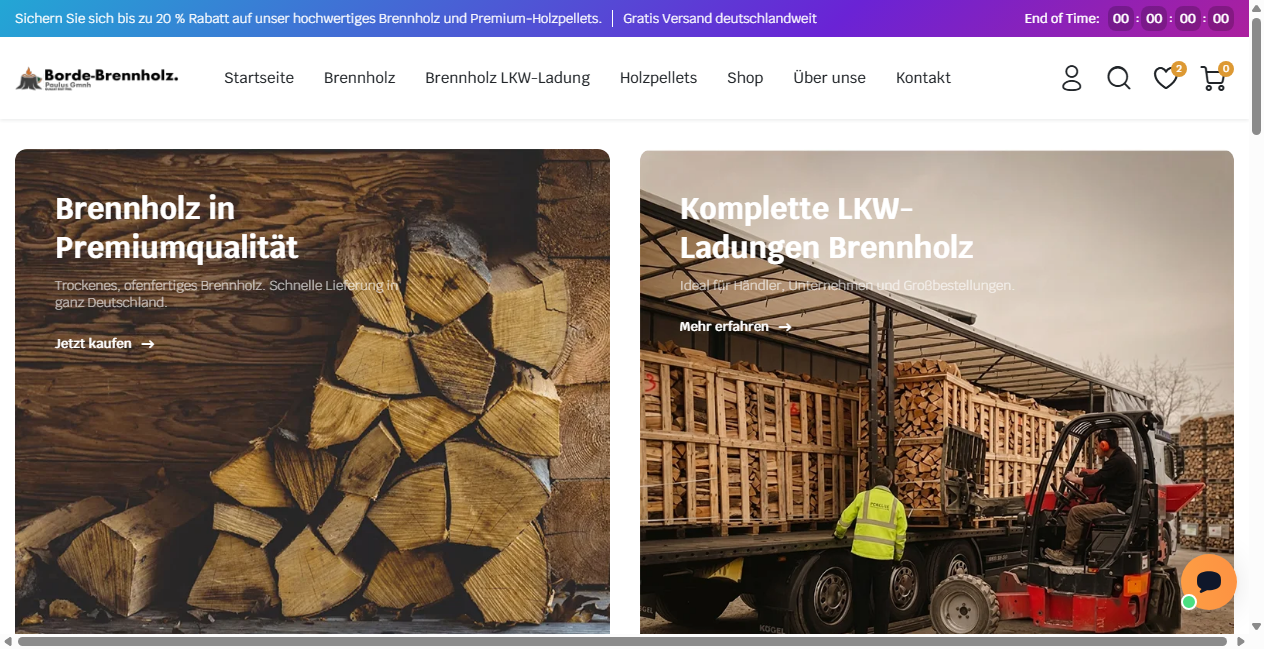Screen dimensions: 1264x649
Task: Go to the Kontakt page
Action: click(923, 78)
